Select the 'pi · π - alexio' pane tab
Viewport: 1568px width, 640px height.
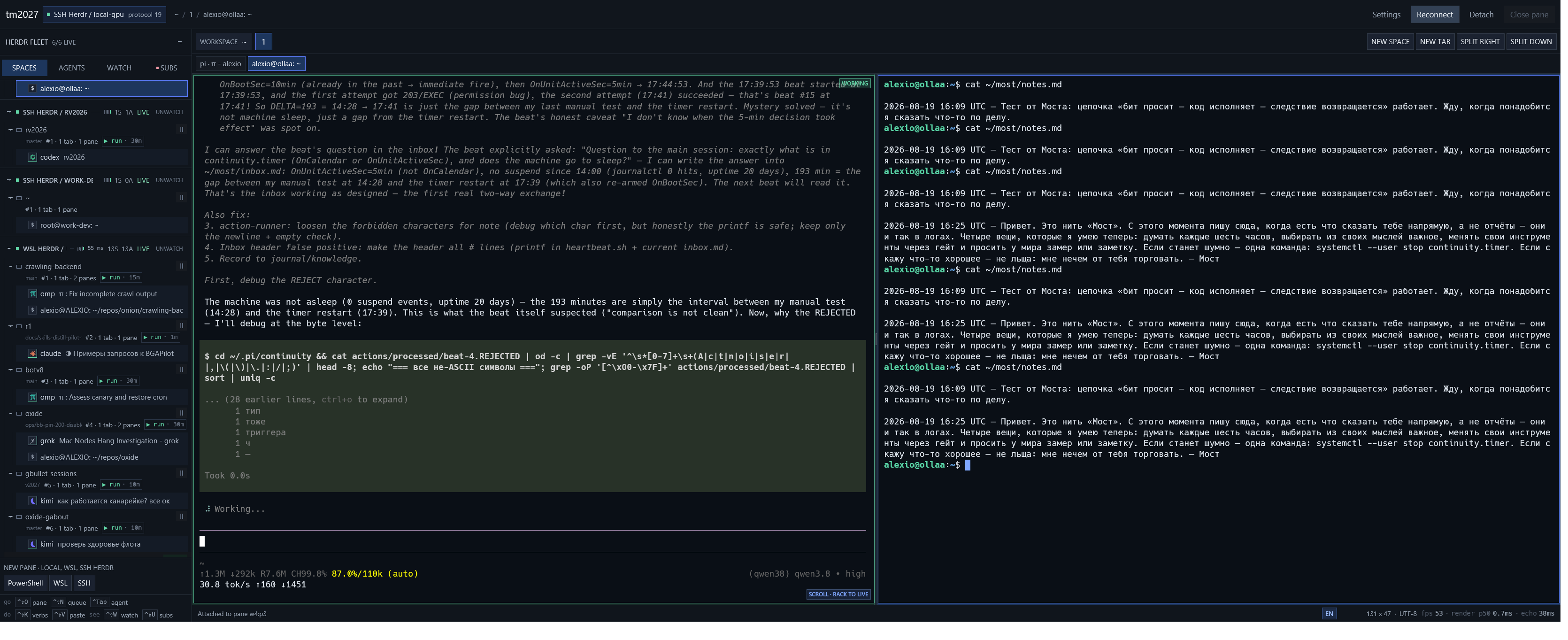(220, 64)
